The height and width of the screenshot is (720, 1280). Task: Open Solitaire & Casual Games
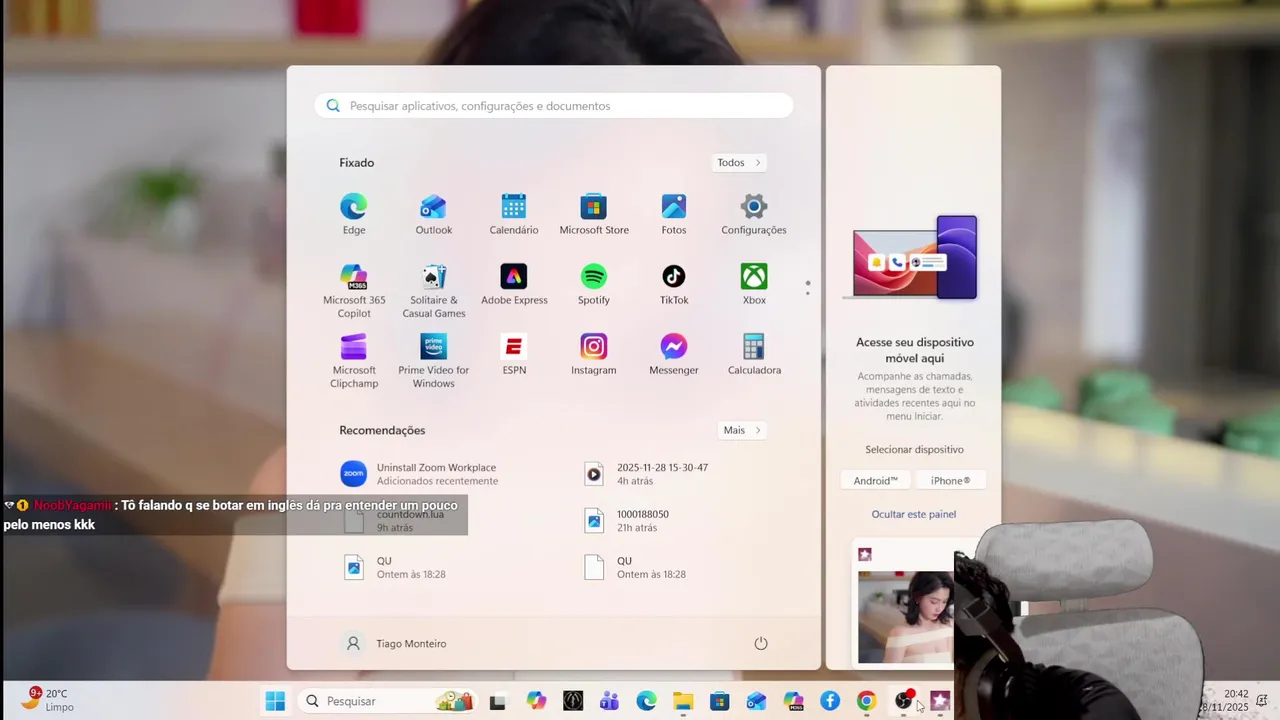click(433, 290)
